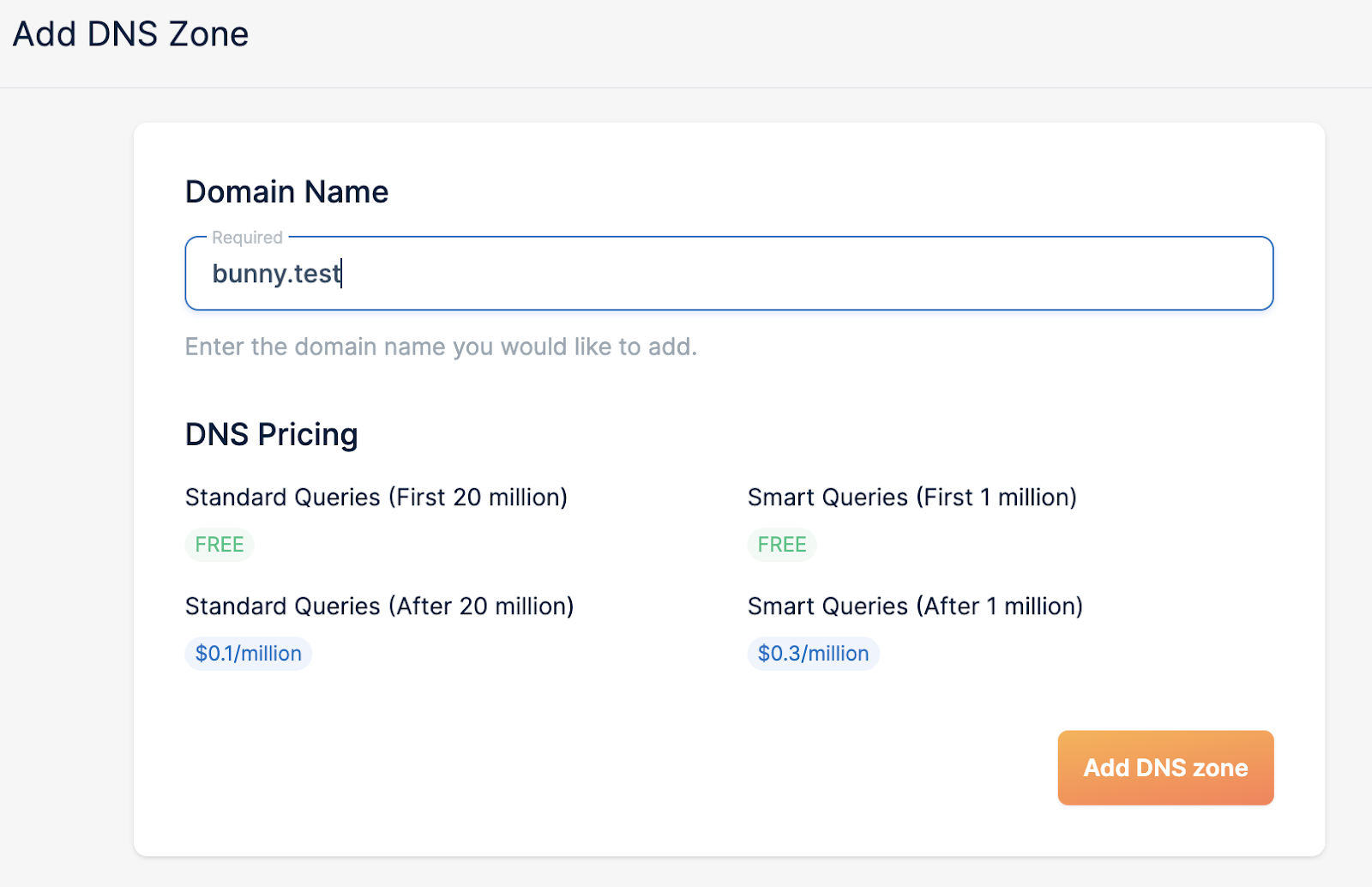Click the $0.1/million pricing badge

pyautogui.click(x=248, y=653)
